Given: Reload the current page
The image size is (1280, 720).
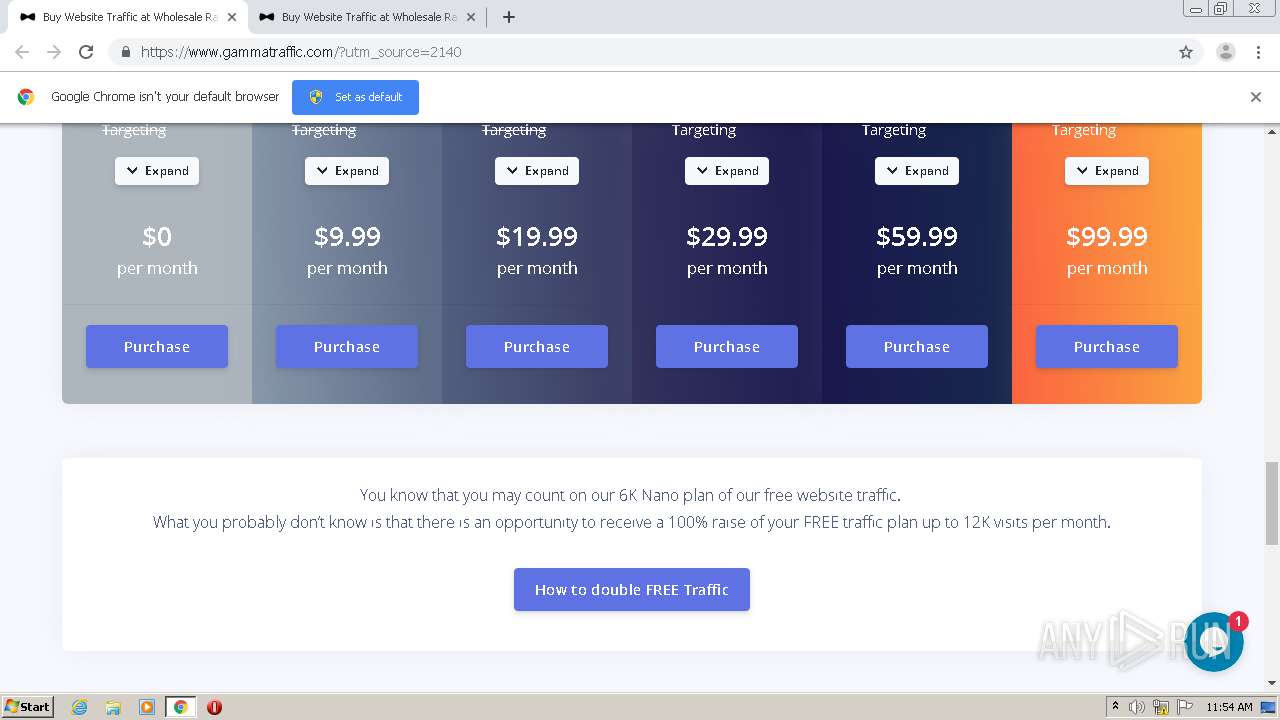Looking at the screenshot, I should (x=86, y=52).
